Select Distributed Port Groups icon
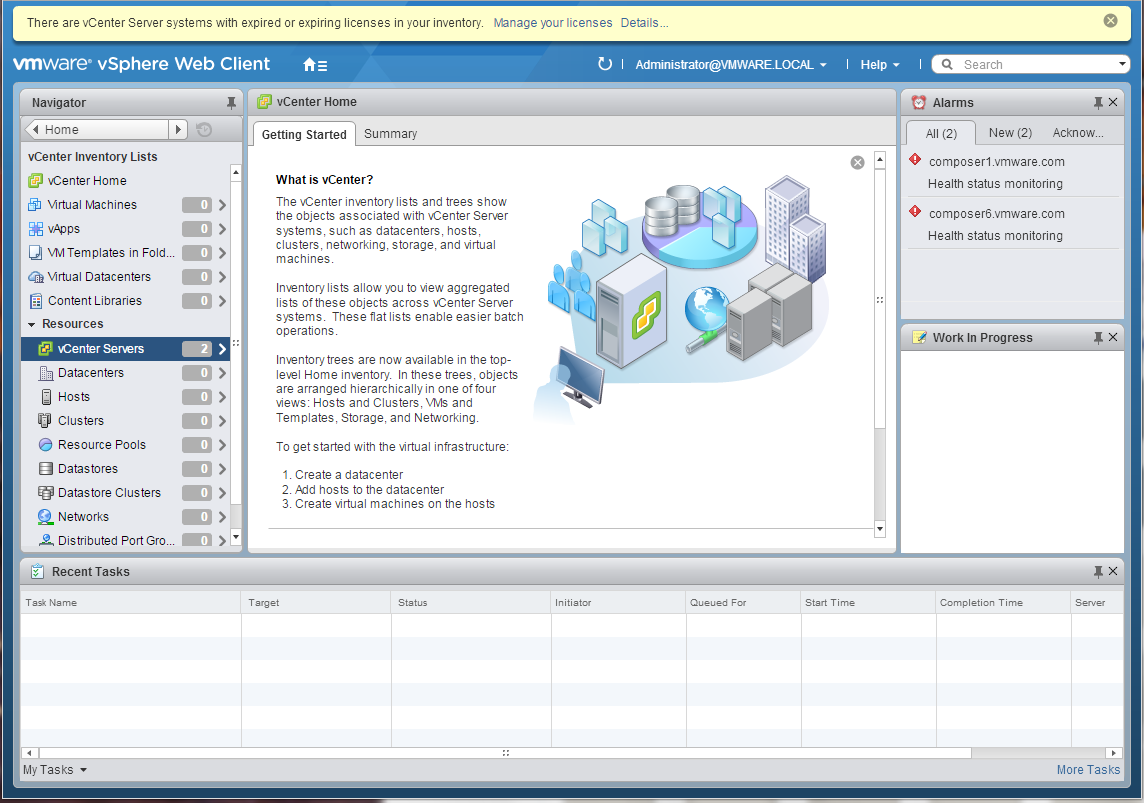 click(x=45, y=540)
